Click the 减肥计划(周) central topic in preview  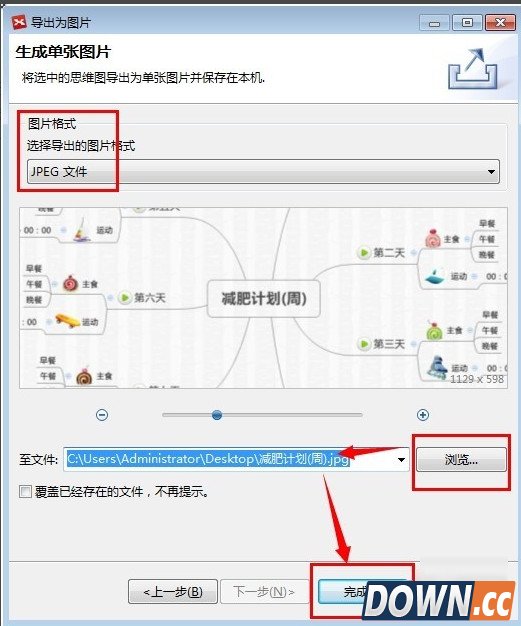click(264, 299)
